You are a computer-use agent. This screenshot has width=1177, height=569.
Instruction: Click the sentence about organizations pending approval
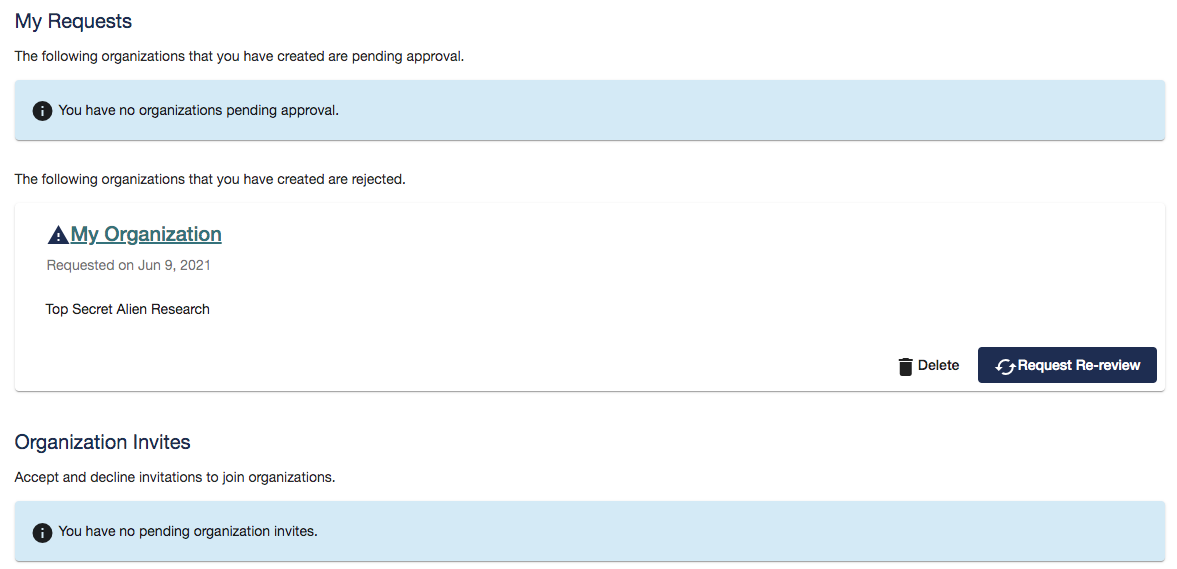pyautogui.click(x=239, y=56)
